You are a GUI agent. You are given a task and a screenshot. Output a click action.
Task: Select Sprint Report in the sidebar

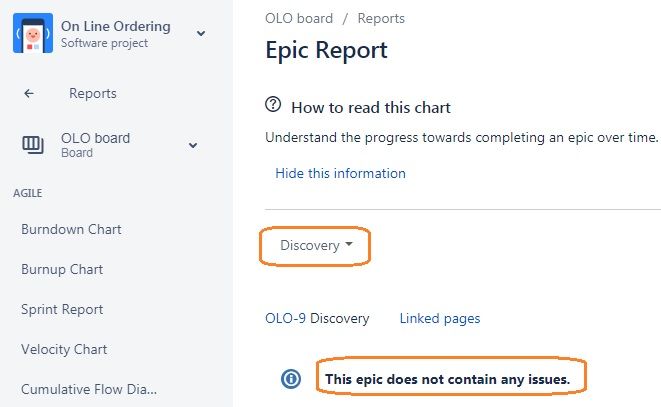coord(62,309)
